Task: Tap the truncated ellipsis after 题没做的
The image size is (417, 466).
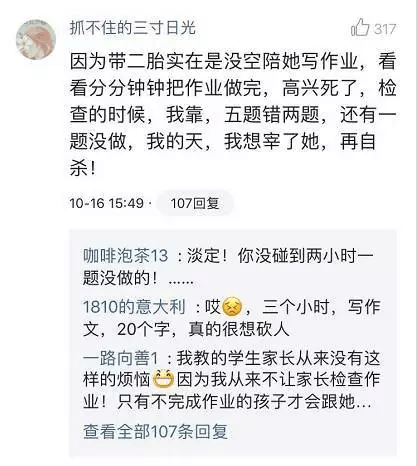Action: (x=181, y=282)
